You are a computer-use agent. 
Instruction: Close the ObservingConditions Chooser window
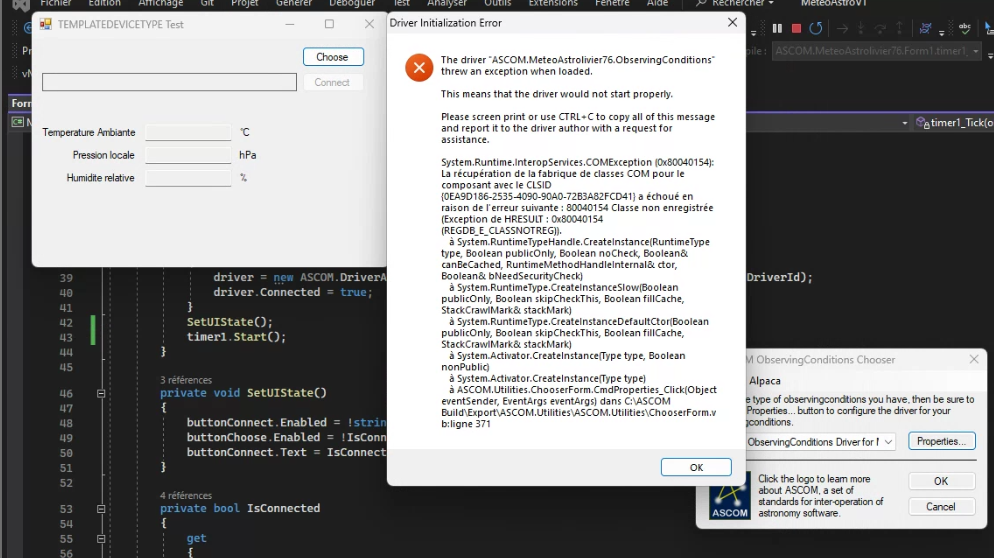(x=974, y=360)
